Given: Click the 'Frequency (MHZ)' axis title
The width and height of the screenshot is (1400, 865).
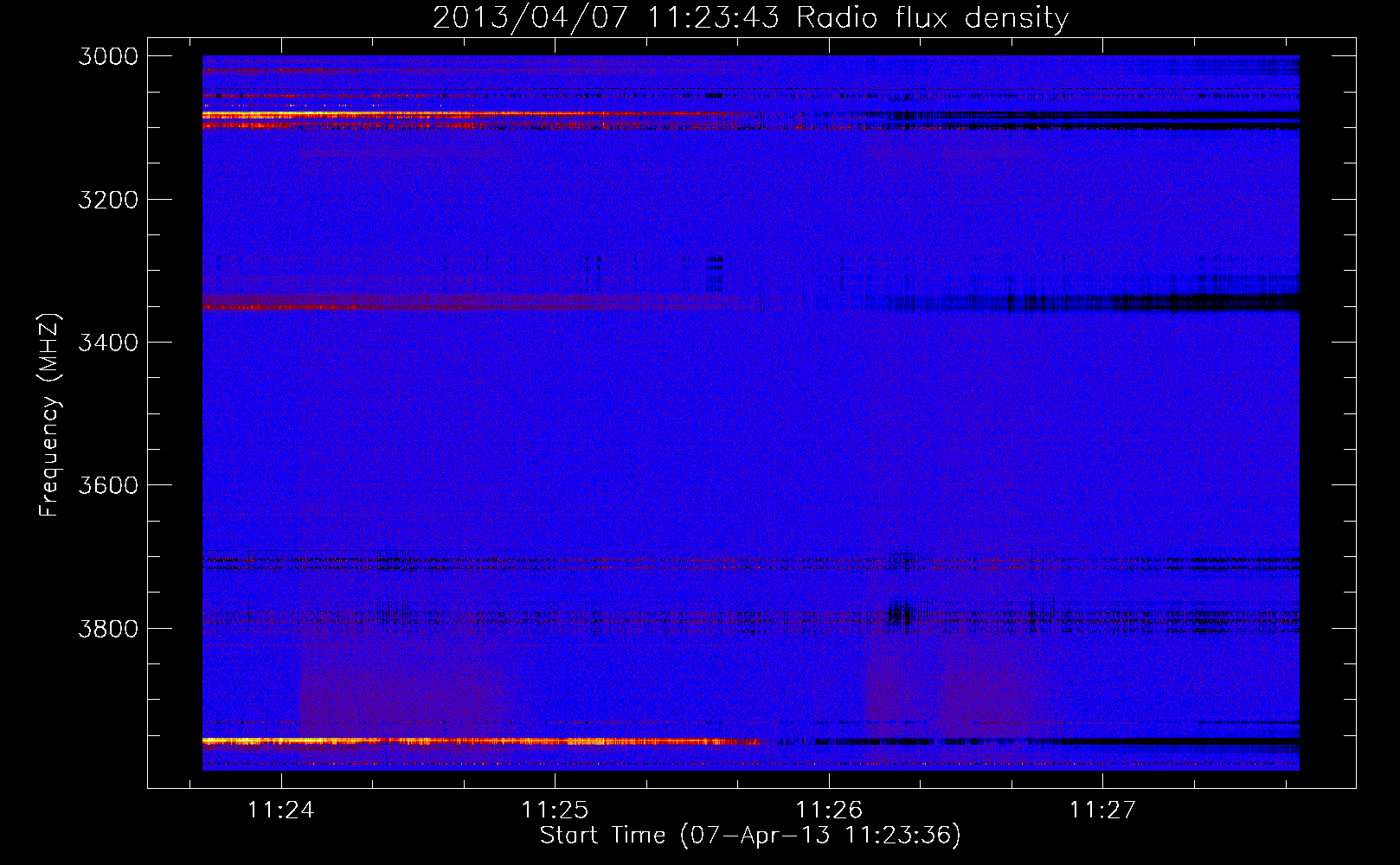Looking at the screenshot, I should pyautogui.click(x=50, y=415).
